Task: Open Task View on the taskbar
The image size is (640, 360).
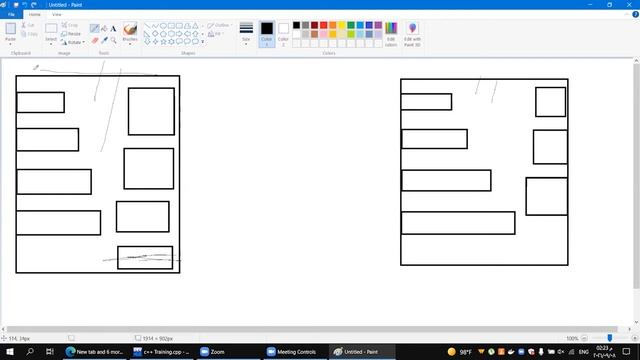Action: [50, 351]
